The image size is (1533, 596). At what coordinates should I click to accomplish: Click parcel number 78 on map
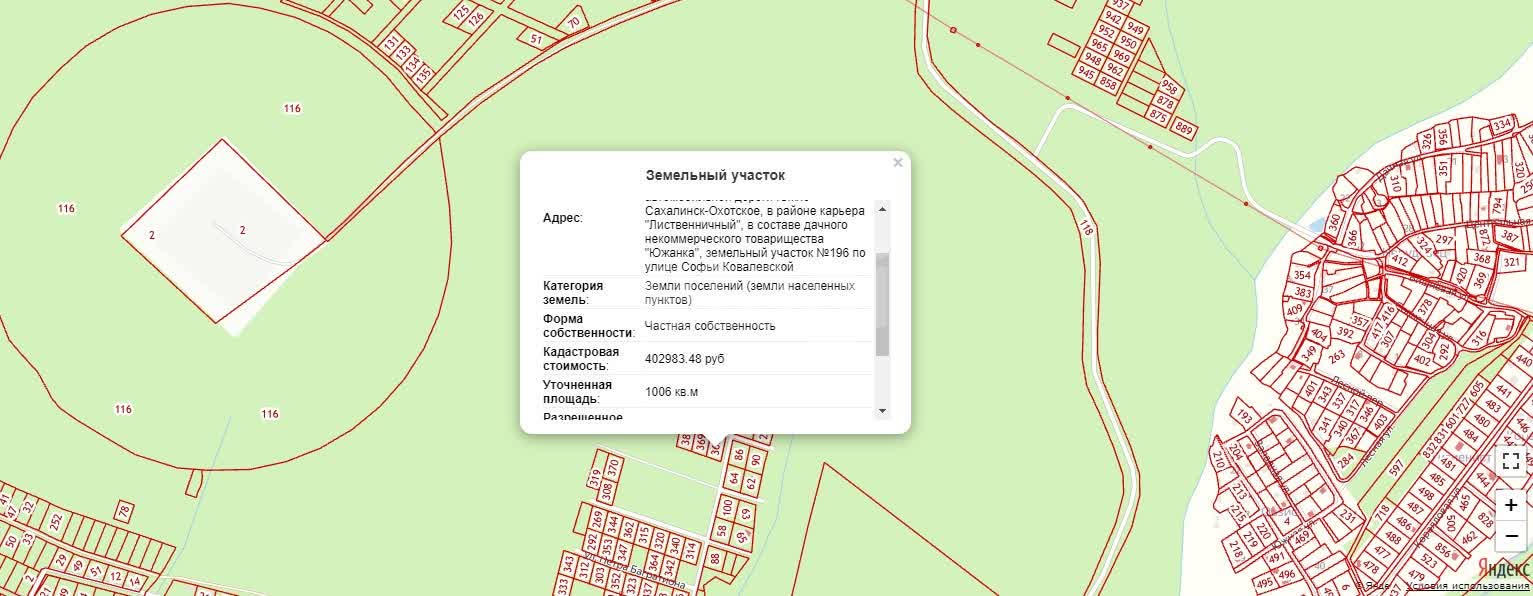pyautogui.click(x=124, y=512)
